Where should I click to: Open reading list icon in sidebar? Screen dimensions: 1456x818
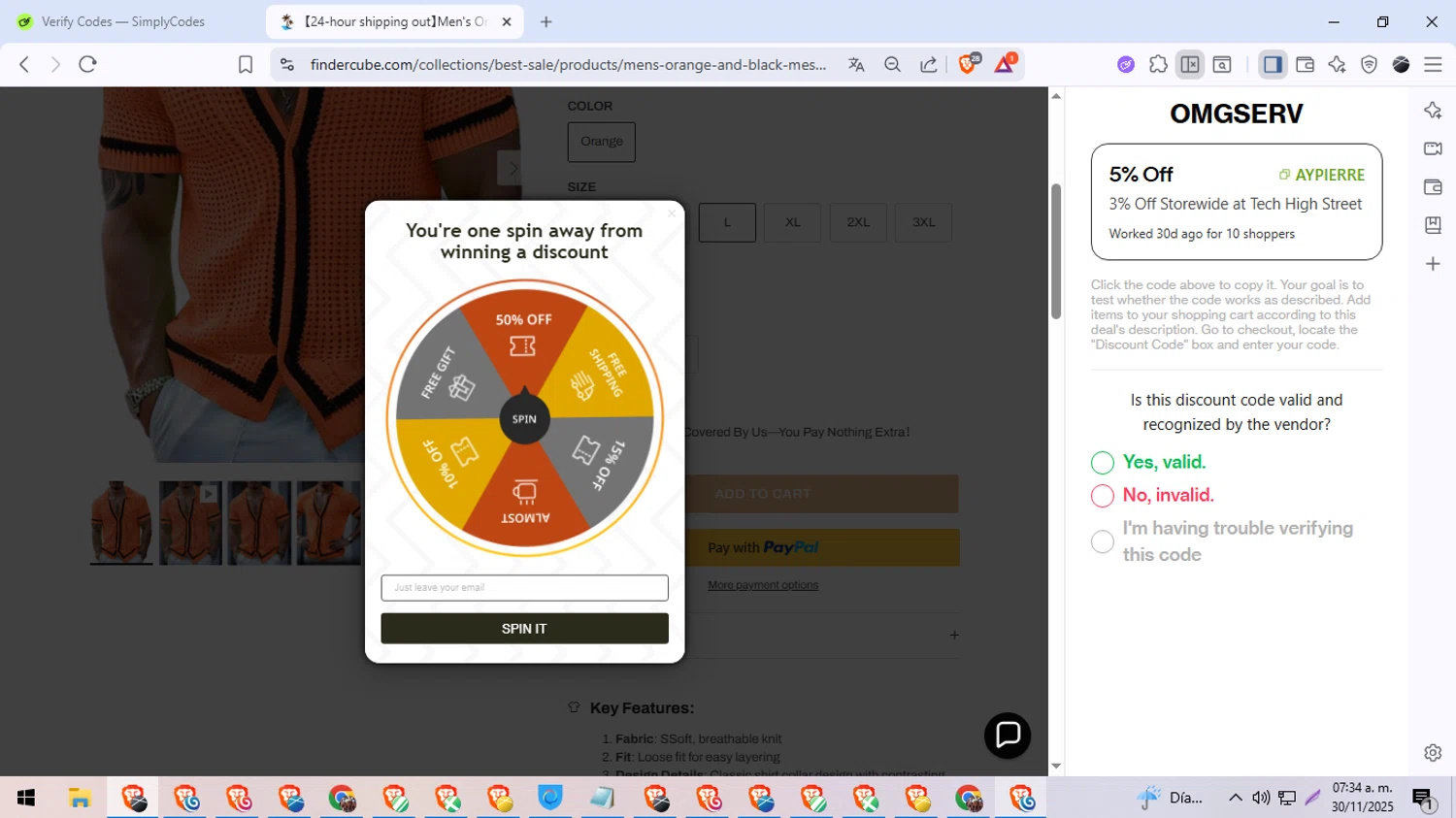pos(1433,225)
